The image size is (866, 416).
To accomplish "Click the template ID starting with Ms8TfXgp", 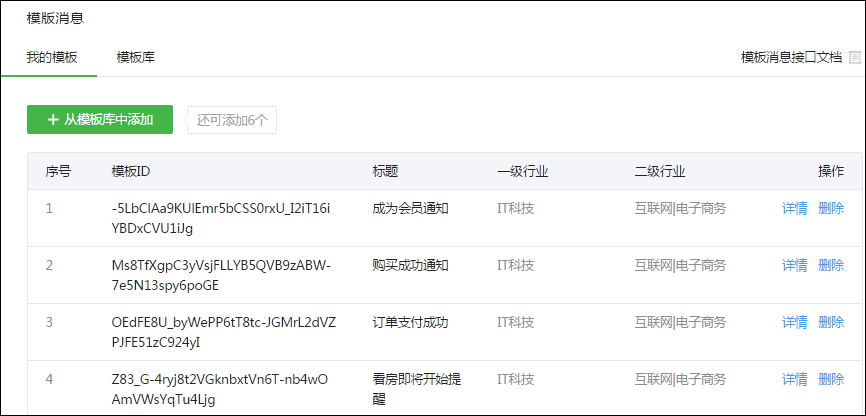I will (221, 275).
